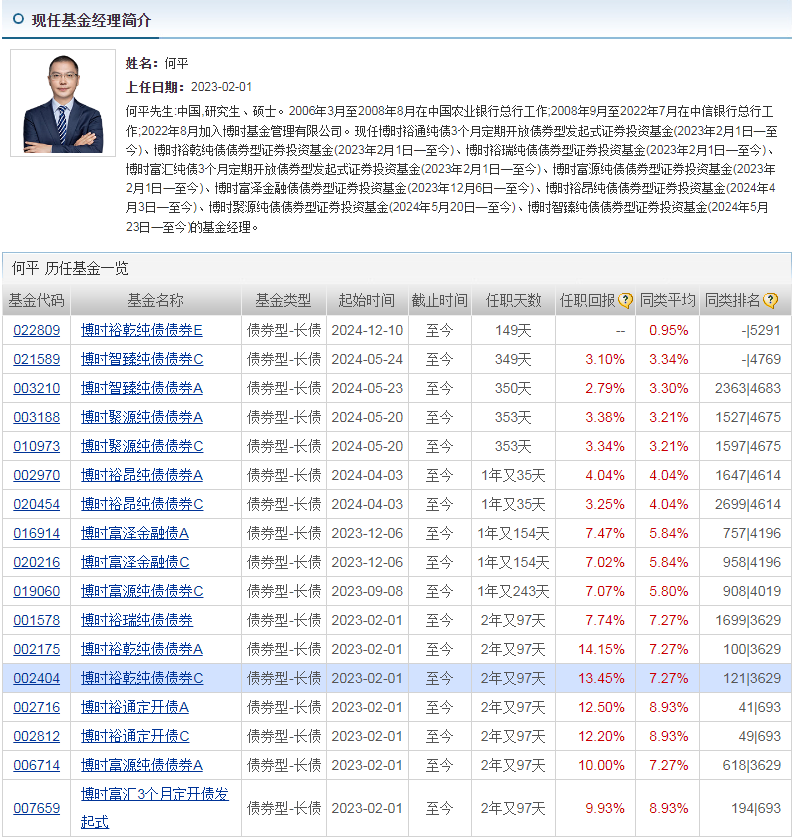Open fund code 001578

(36, 620)
